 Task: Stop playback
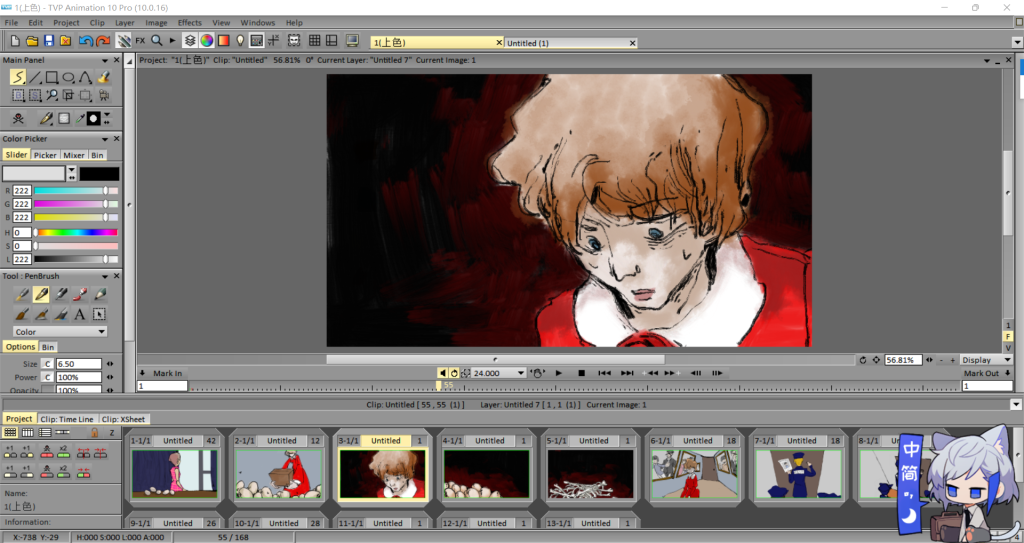click(x=581, y=373)
